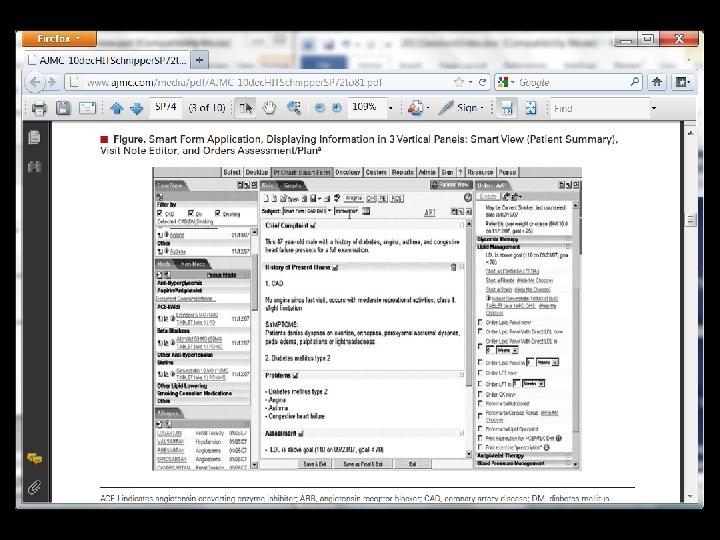Click the PDF scrollbar up arrow
This screenshot has width=720, height=540.
coord(691,133)
